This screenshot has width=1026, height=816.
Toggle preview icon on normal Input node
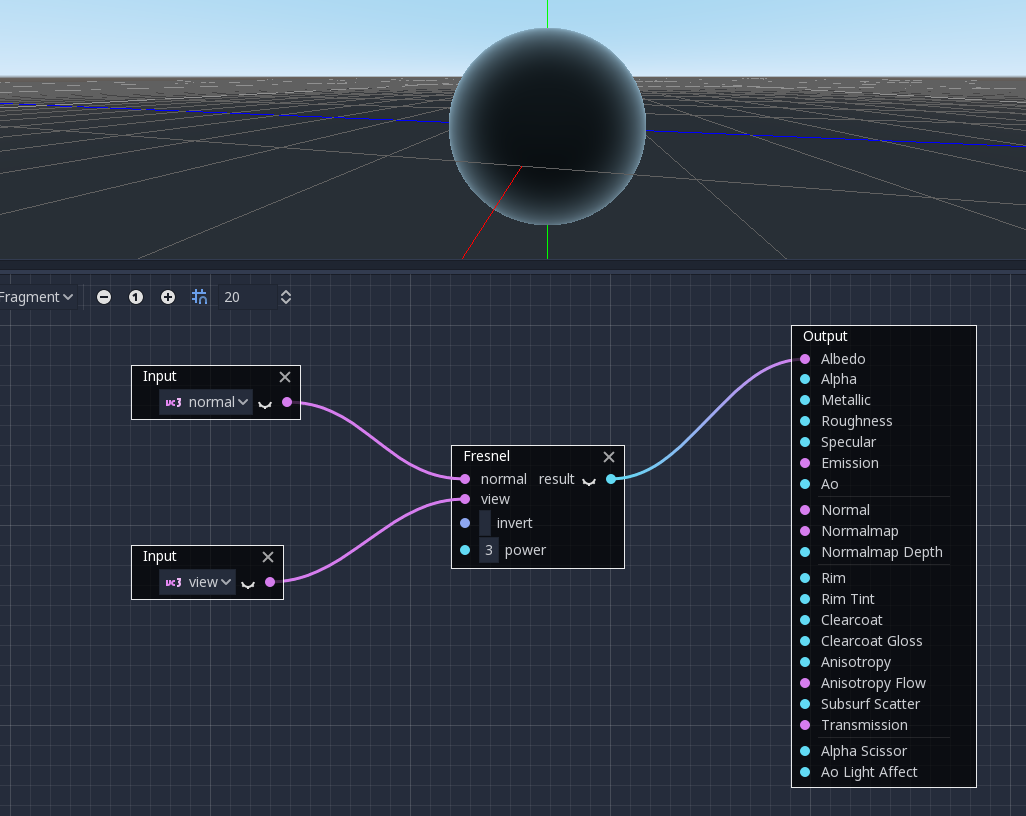265,404
